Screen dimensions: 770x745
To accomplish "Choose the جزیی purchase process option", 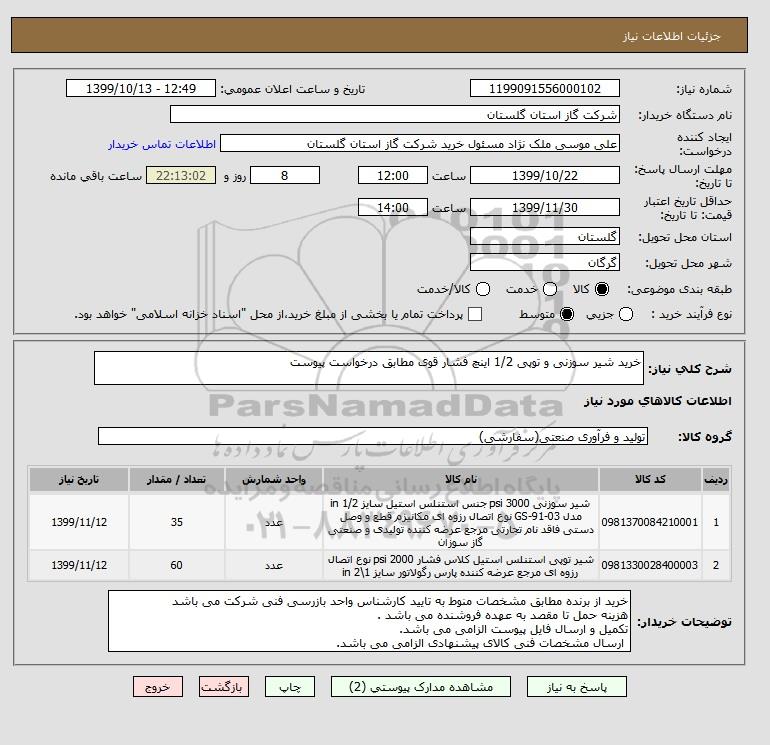I will (626, 314).
